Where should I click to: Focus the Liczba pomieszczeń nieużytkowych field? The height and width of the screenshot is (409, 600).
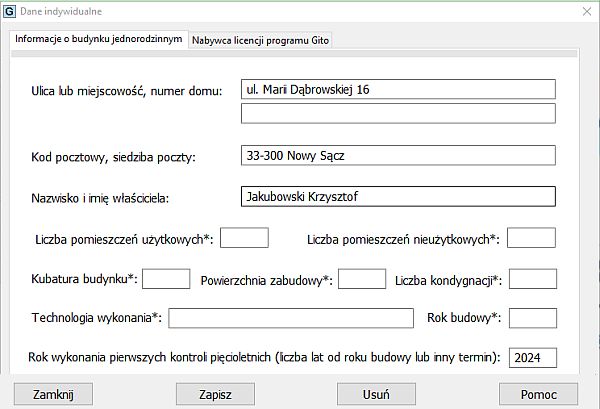532,238
